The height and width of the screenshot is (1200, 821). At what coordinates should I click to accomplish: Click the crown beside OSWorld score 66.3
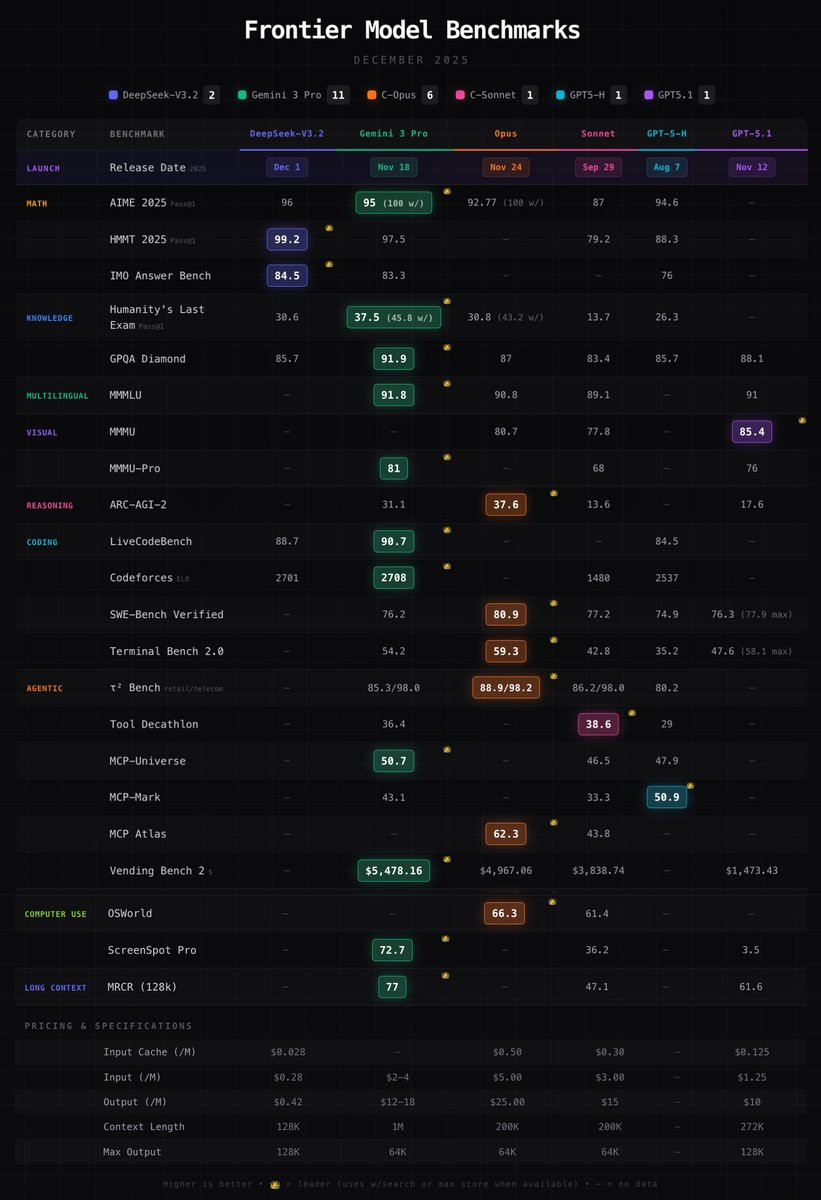[551, 902]
